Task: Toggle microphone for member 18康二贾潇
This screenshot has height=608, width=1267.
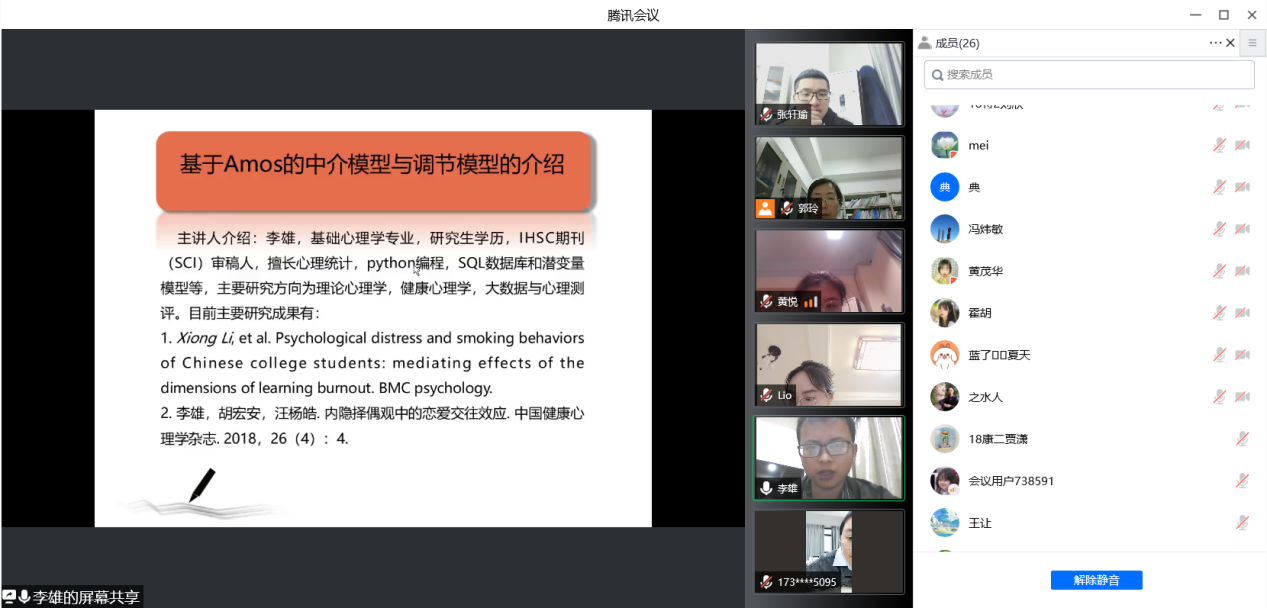Action: 1242,439
